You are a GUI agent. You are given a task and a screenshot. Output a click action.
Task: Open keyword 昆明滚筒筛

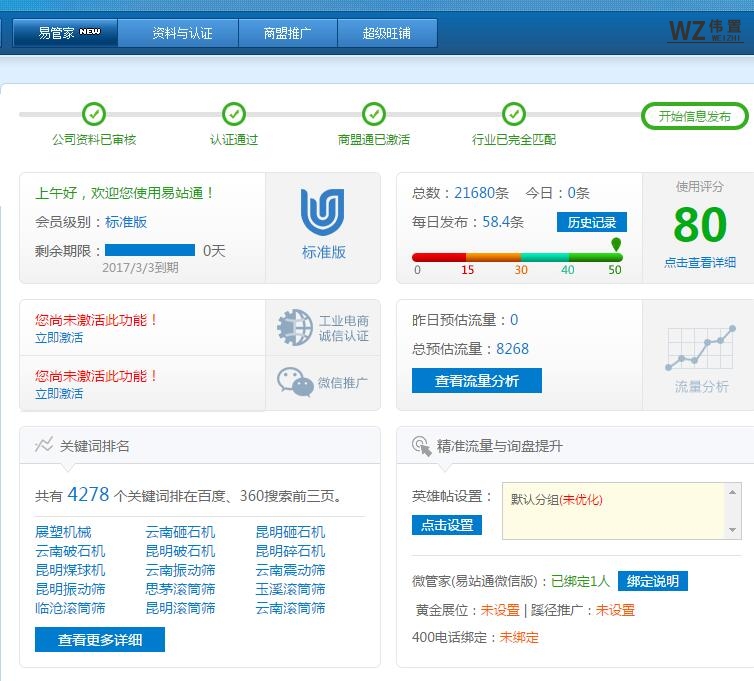pyautogui.click(x=180, y=608)
